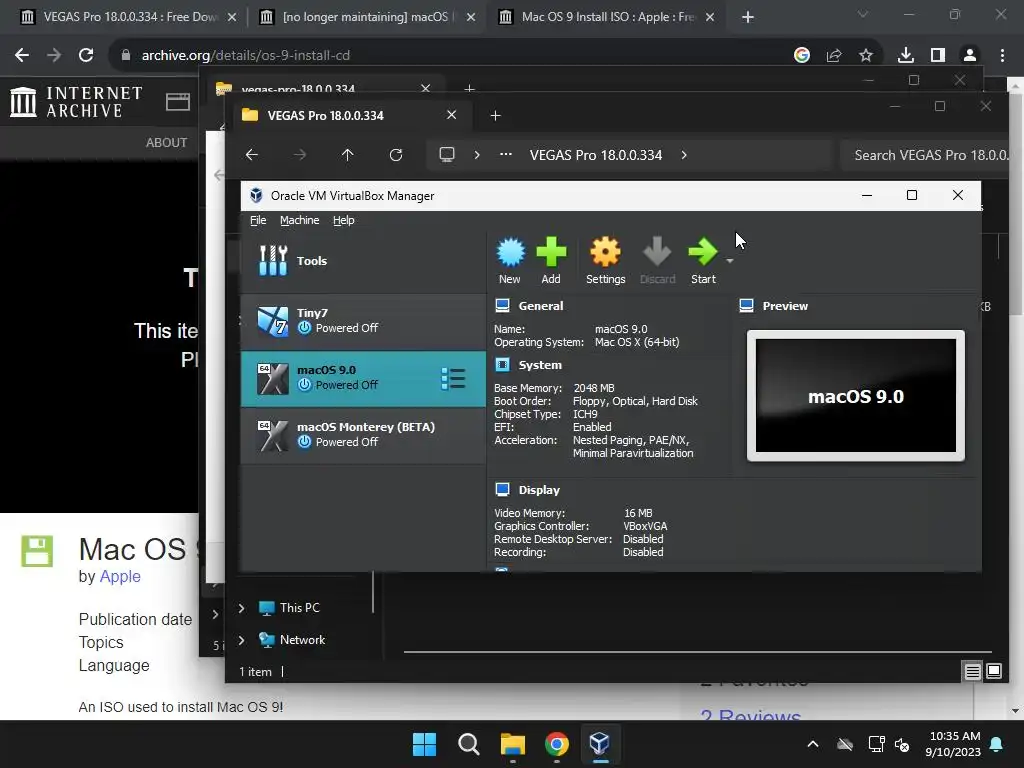Expand the ellipsis in Explorer breadcrumb

coord(505,155)
